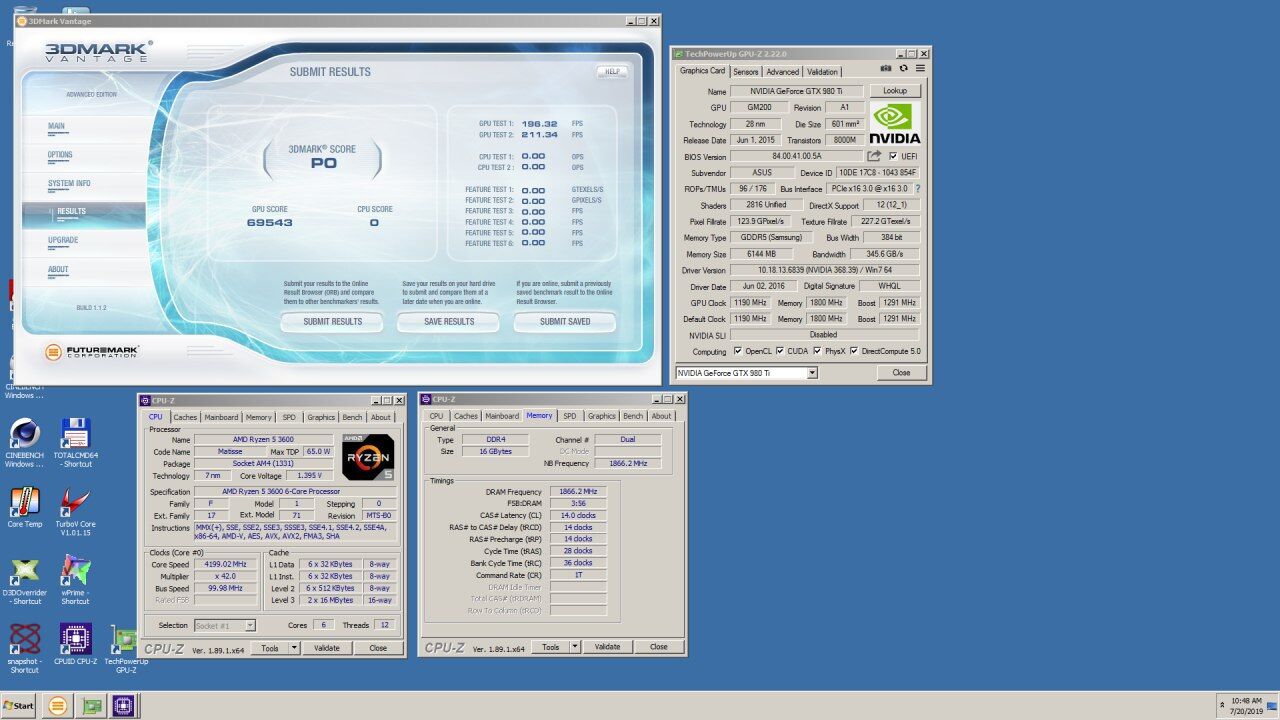The height and width of the screenshot is (720, 1280).
Task: Click the NVIDIA logo in GPU-Z
Action: click(x=895, y=122)
